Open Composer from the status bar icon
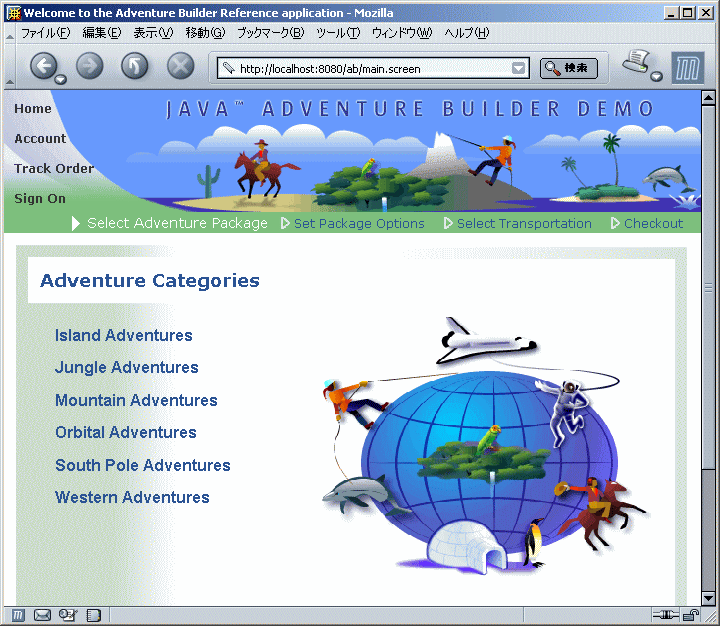 tap(68, 615)
